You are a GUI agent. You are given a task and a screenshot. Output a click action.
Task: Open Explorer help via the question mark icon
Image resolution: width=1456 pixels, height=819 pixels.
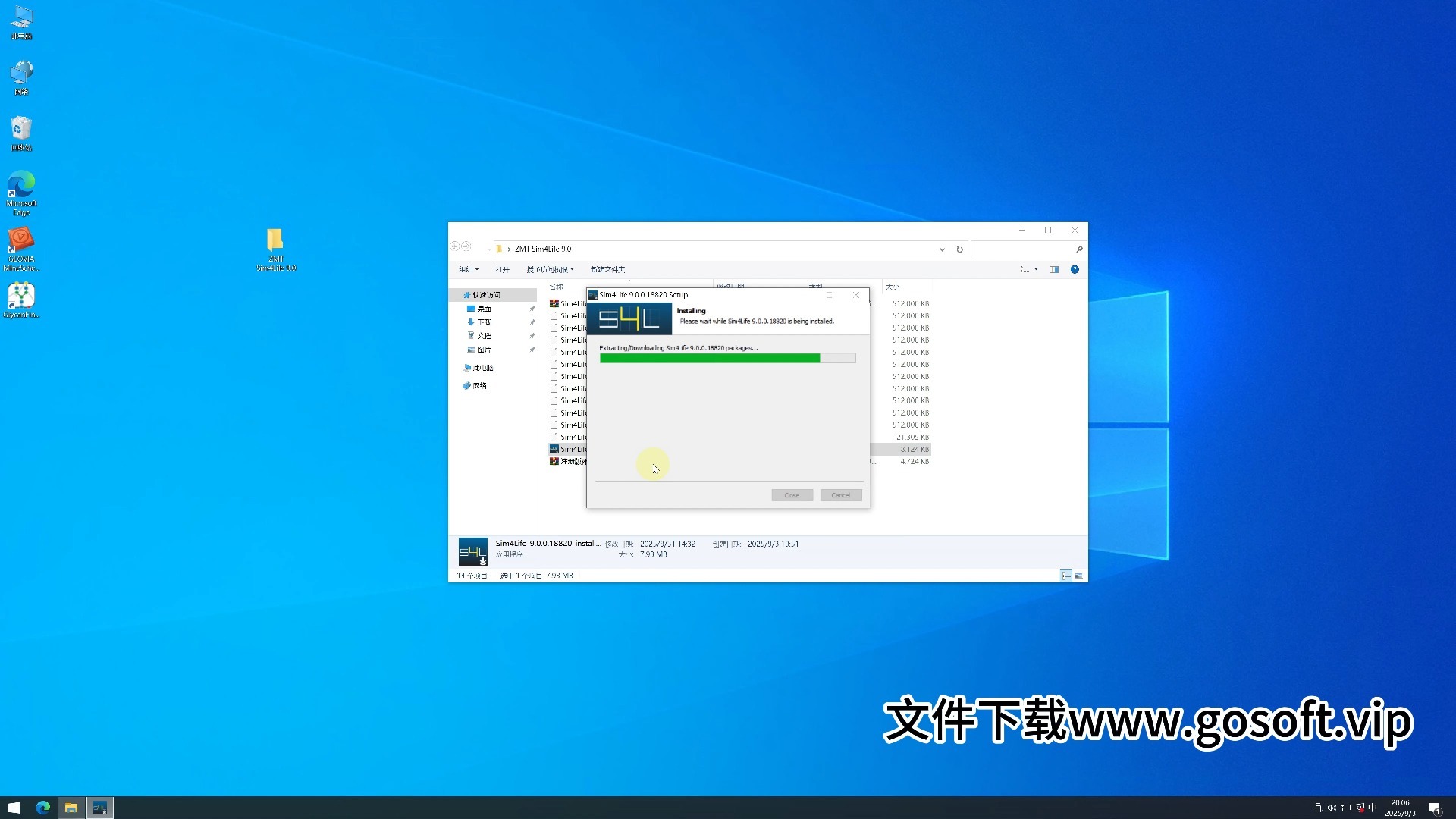pos(1074,269)
